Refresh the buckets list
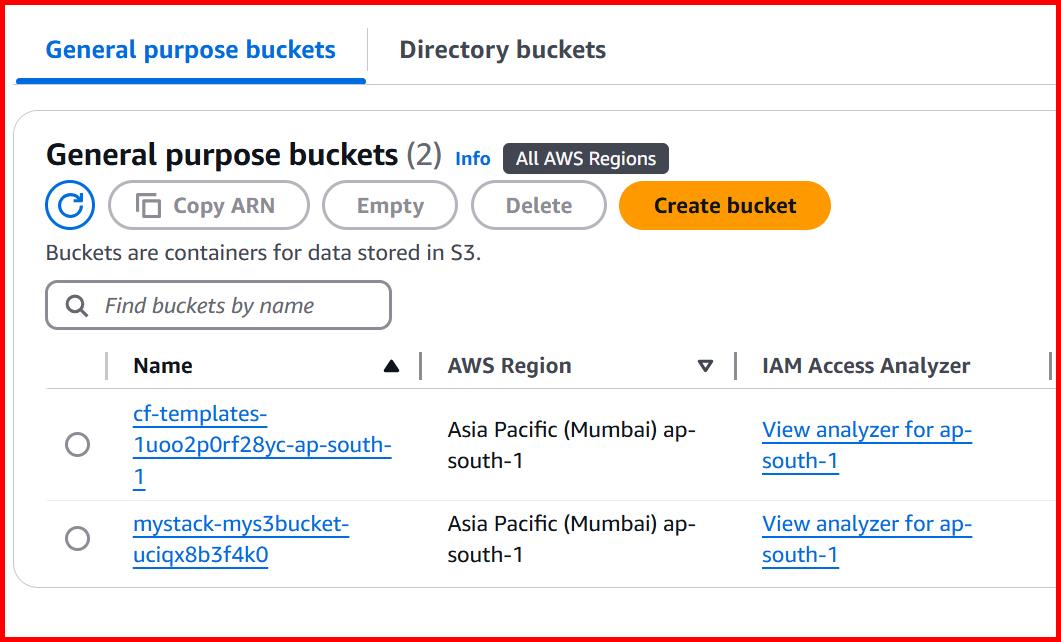 click(x=70, y=205)
